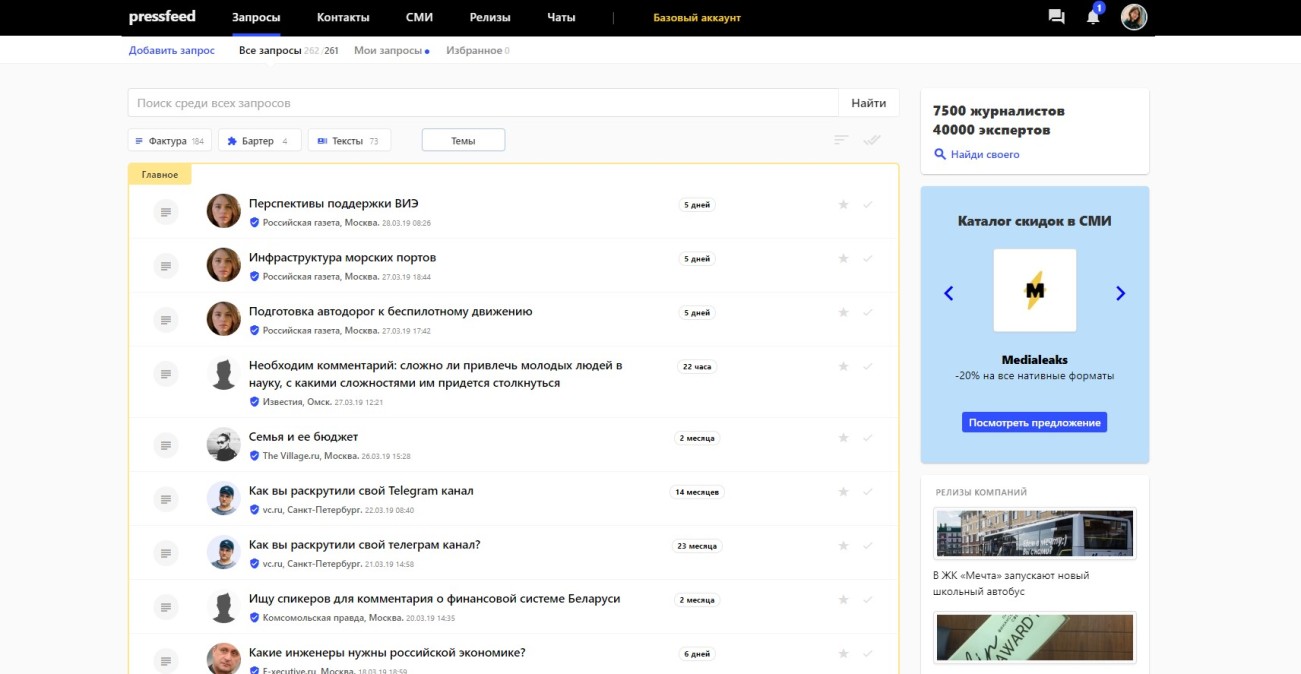The width and height of the screenshot is (1301, 674).
Task: Click the sort requests icon
Action: coord(841,141)
